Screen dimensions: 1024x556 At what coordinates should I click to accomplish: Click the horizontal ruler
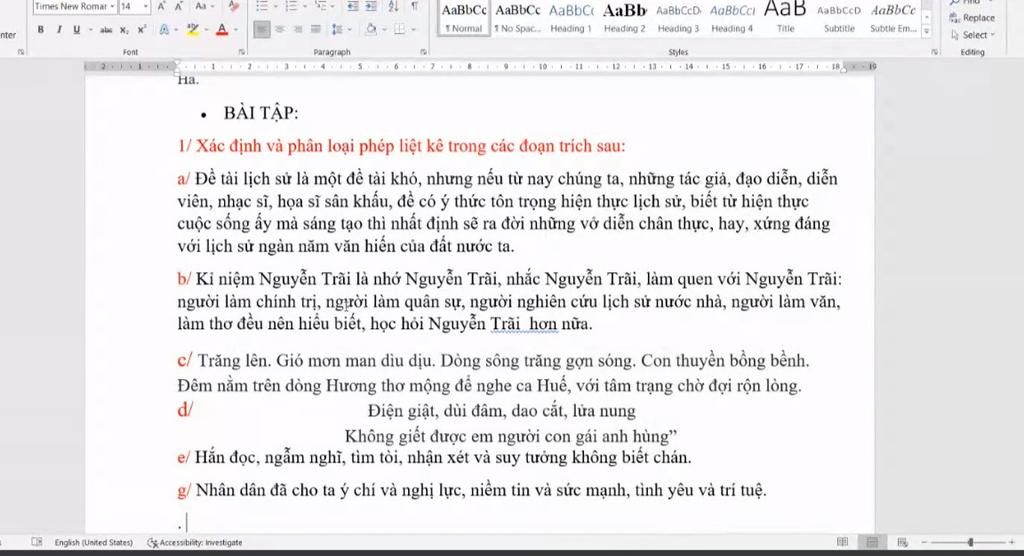(480, 67)
